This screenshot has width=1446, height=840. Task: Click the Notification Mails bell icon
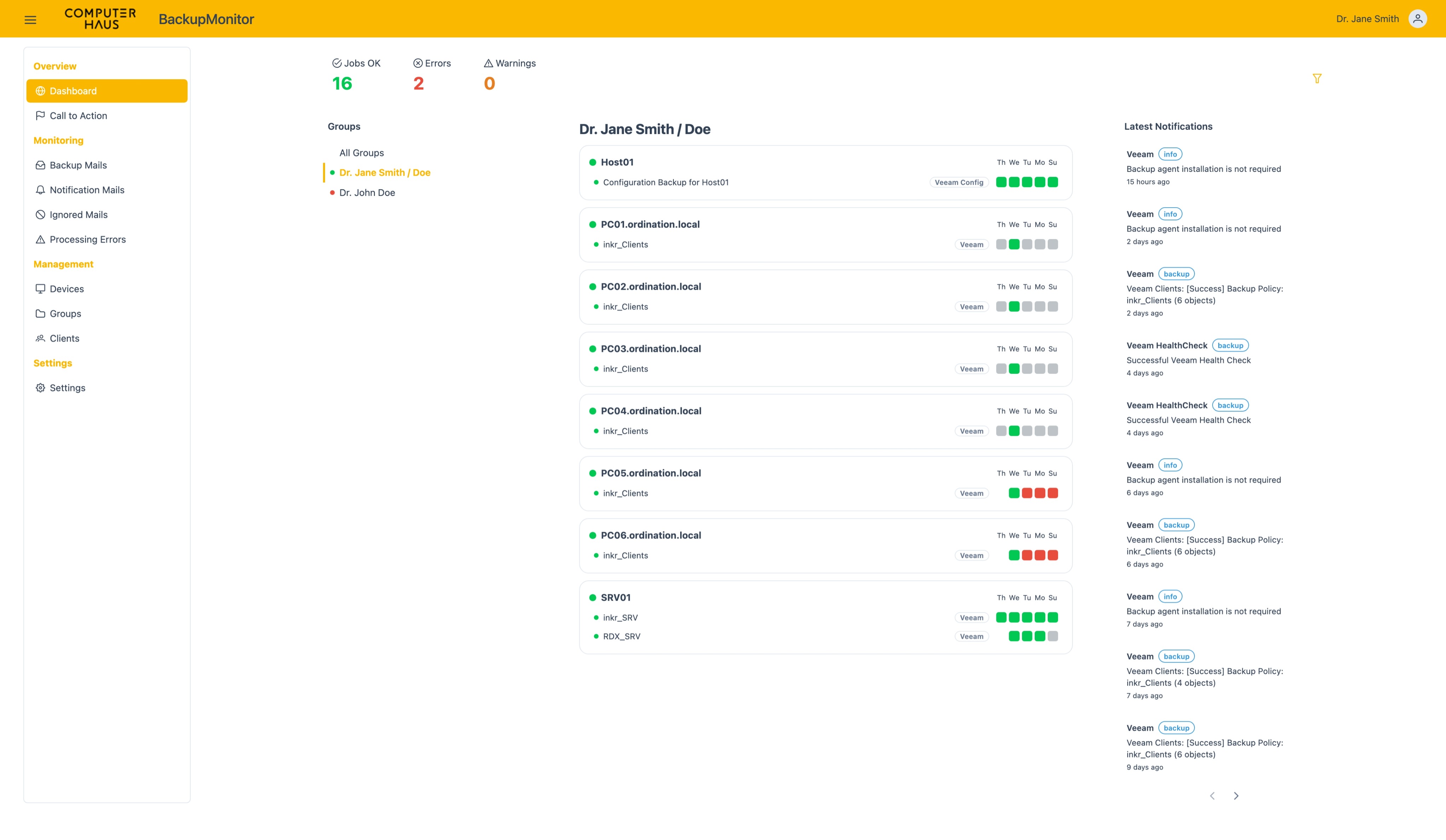tap(40, 190)
